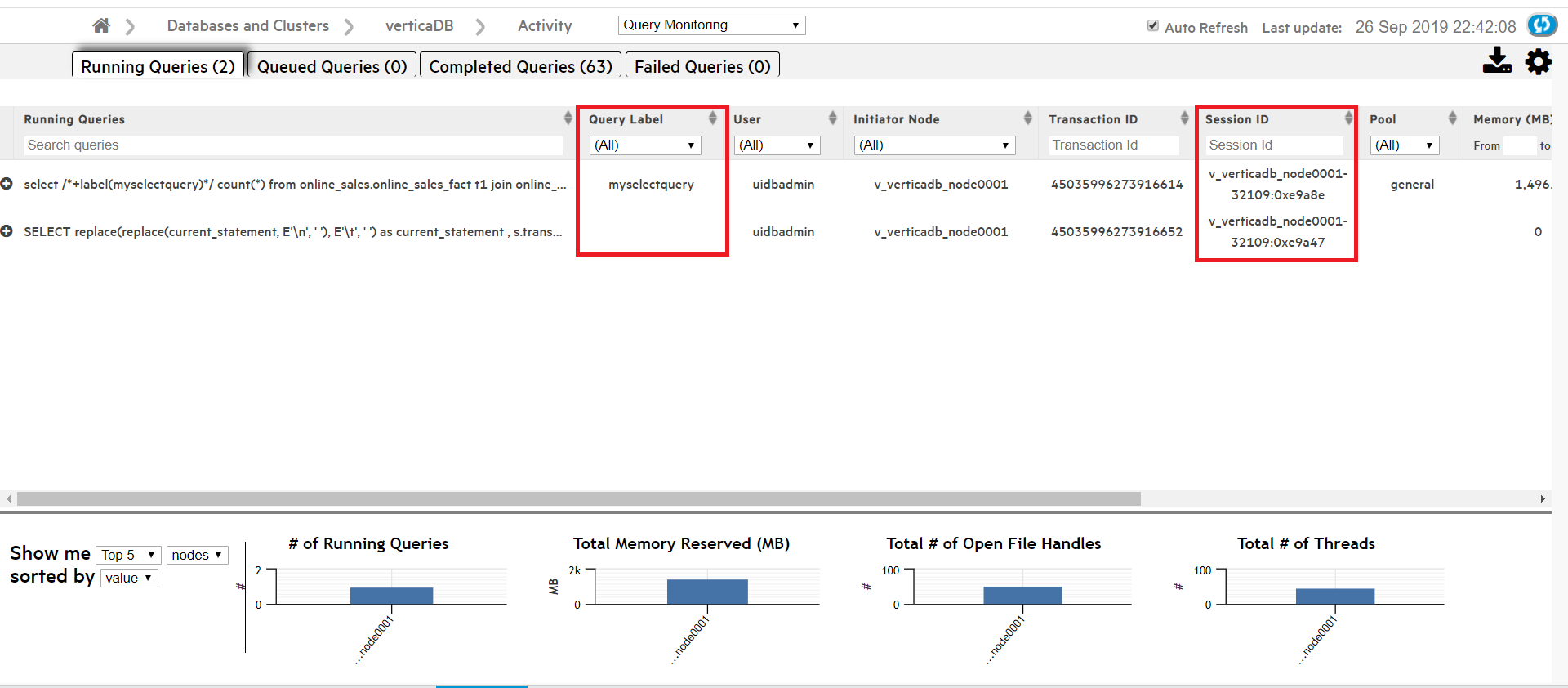Click the blue refresh icon
This screenshot has height=688, width=1568.
[1541, 25]
